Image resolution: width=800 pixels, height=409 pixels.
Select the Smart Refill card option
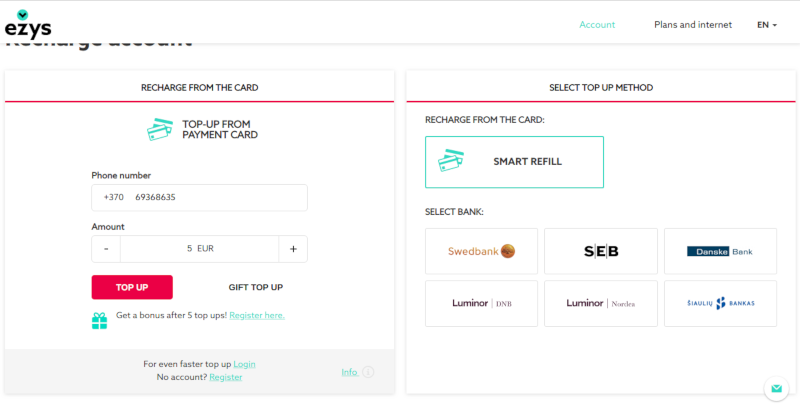pos(514,162)
